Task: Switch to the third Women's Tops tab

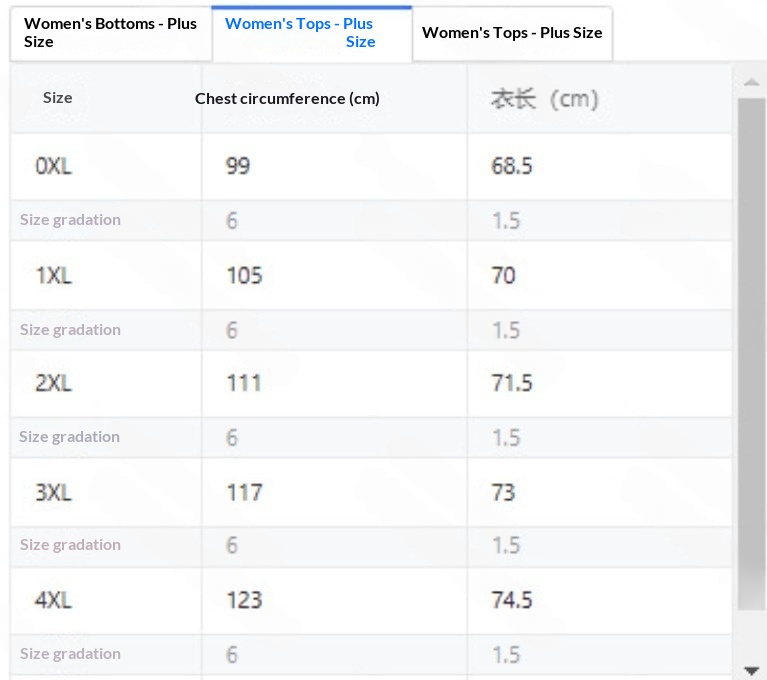Action: pos(512,33)
